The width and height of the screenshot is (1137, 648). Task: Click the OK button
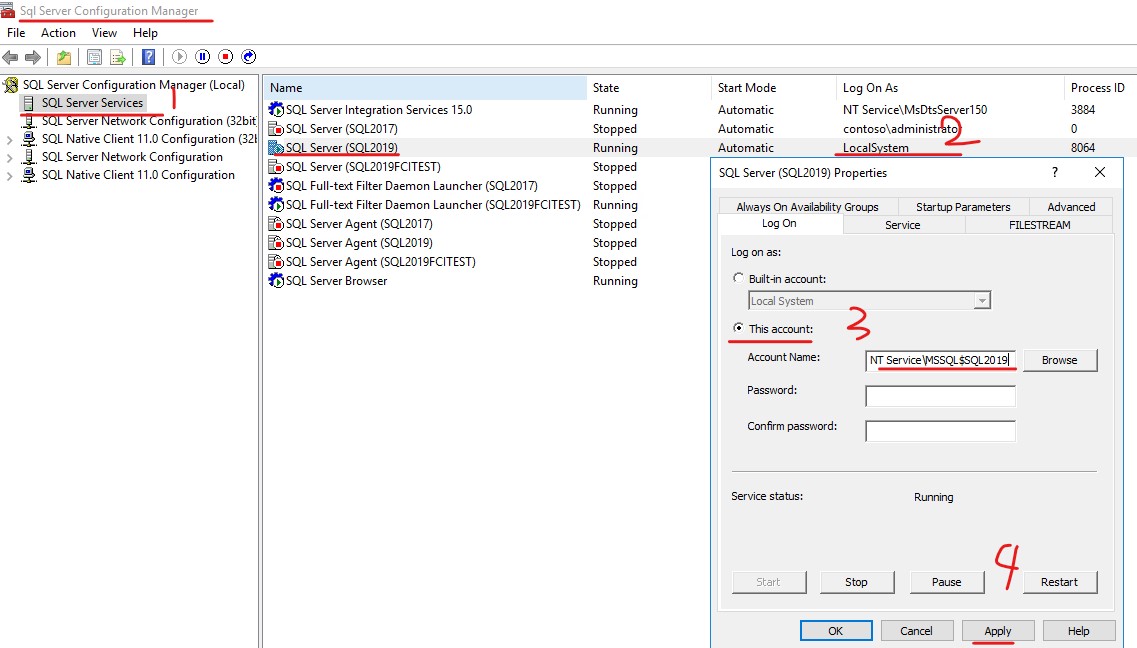[x=836, y=631]
